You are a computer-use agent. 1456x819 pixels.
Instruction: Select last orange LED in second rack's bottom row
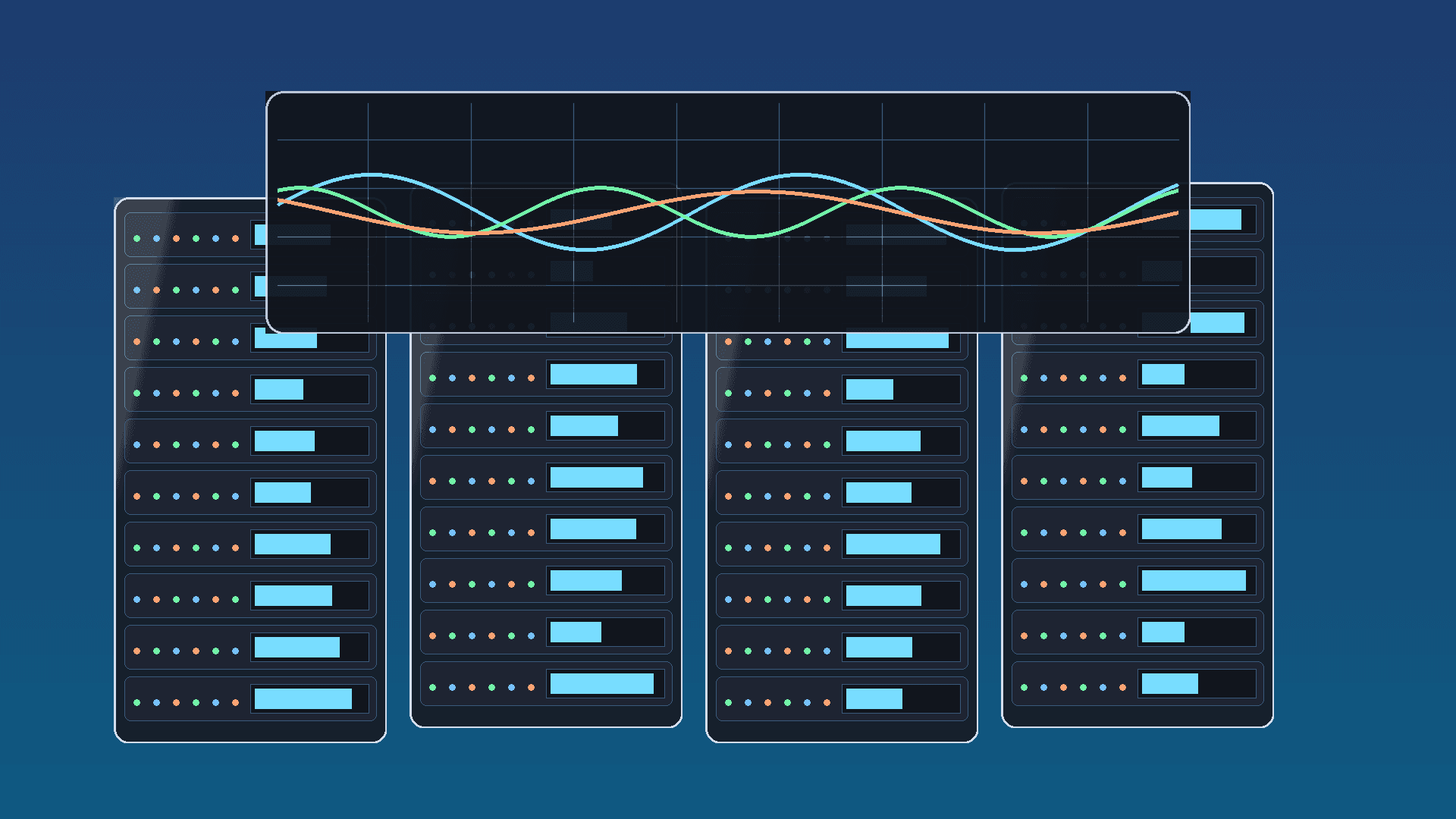531,687
